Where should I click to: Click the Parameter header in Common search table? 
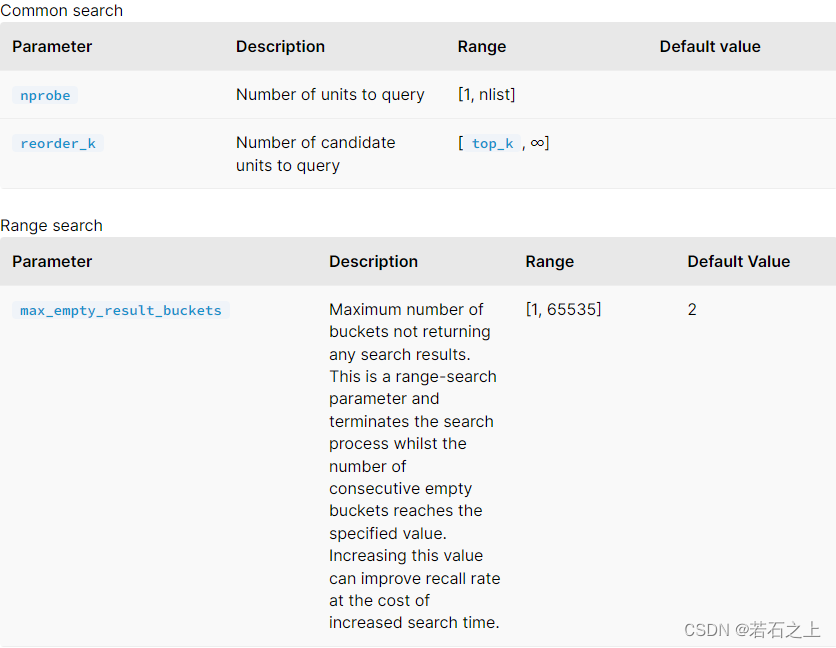pos(52,46)
